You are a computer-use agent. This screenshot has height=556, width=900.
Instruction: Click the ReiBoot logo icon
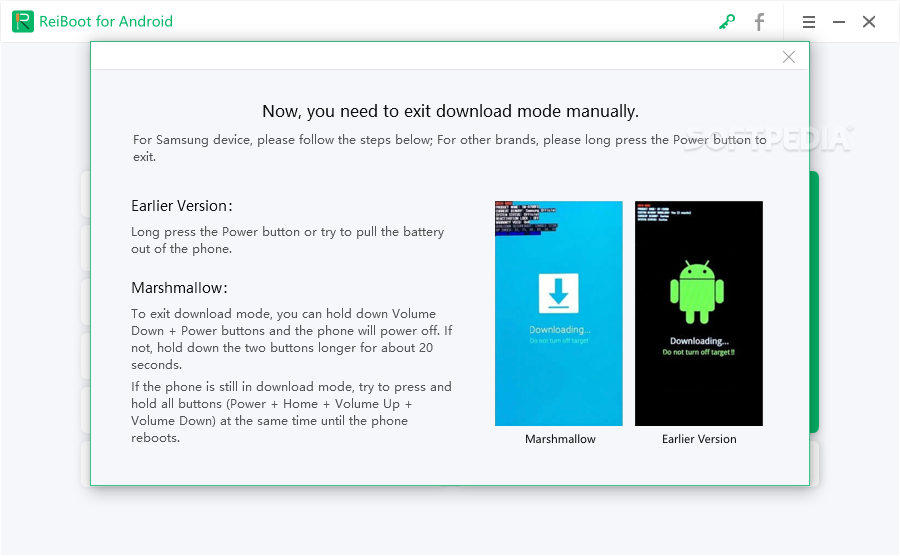coord(23,21)
